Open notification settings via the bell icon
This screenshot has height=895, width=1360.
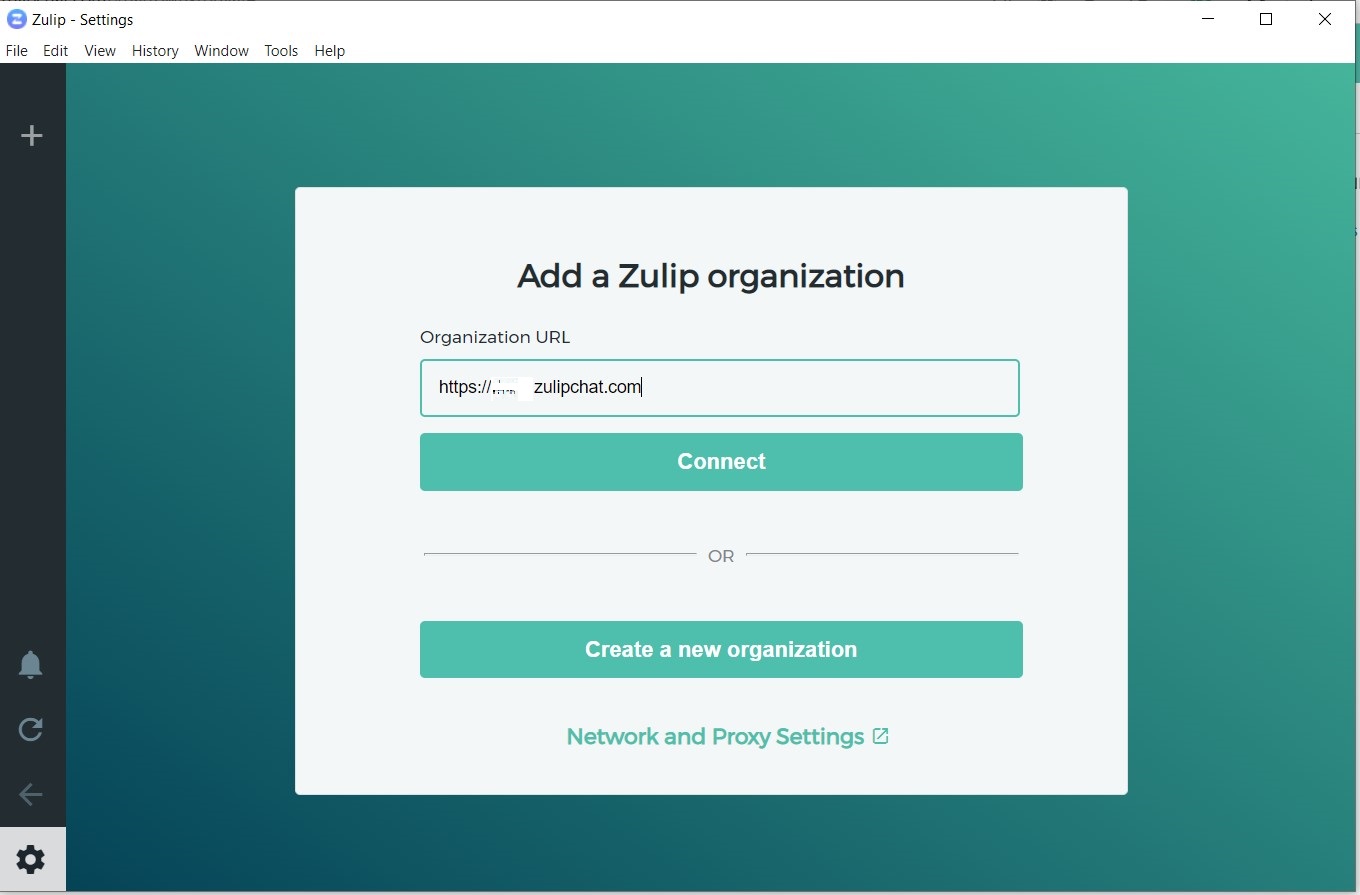[x=31, y=664]
